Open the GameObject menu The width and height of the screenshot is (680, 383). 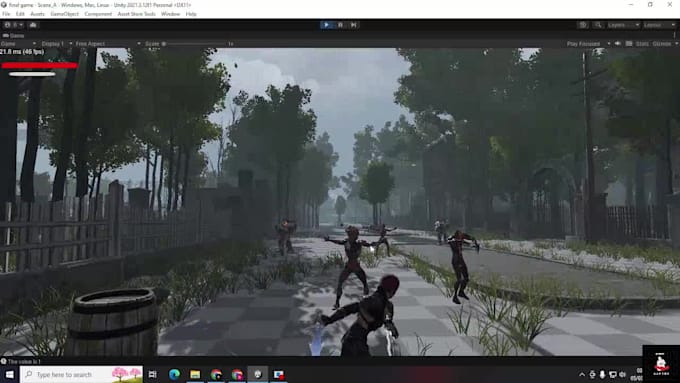coord(65,14)
